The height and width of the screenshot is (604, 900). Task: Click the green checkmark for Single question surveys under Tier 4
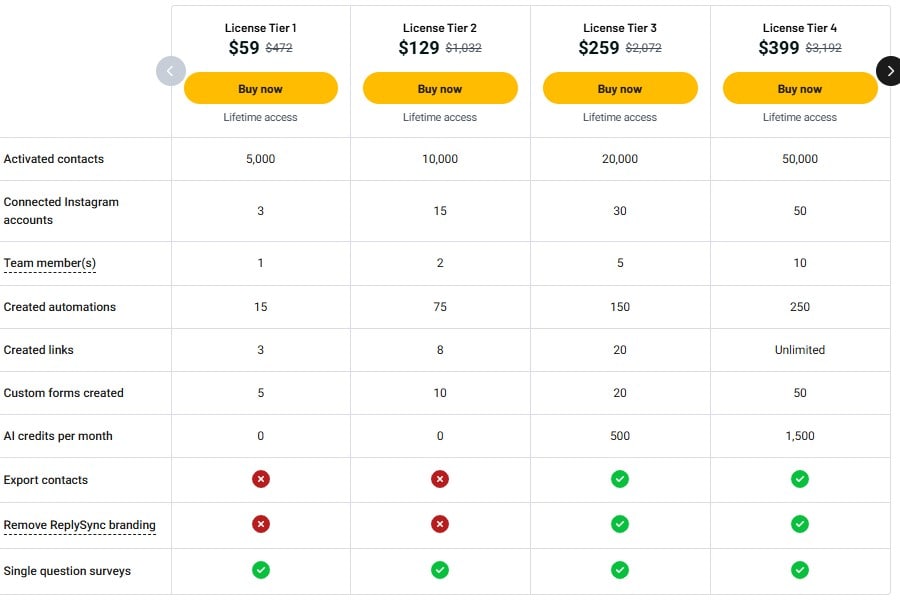pos(800,569)
